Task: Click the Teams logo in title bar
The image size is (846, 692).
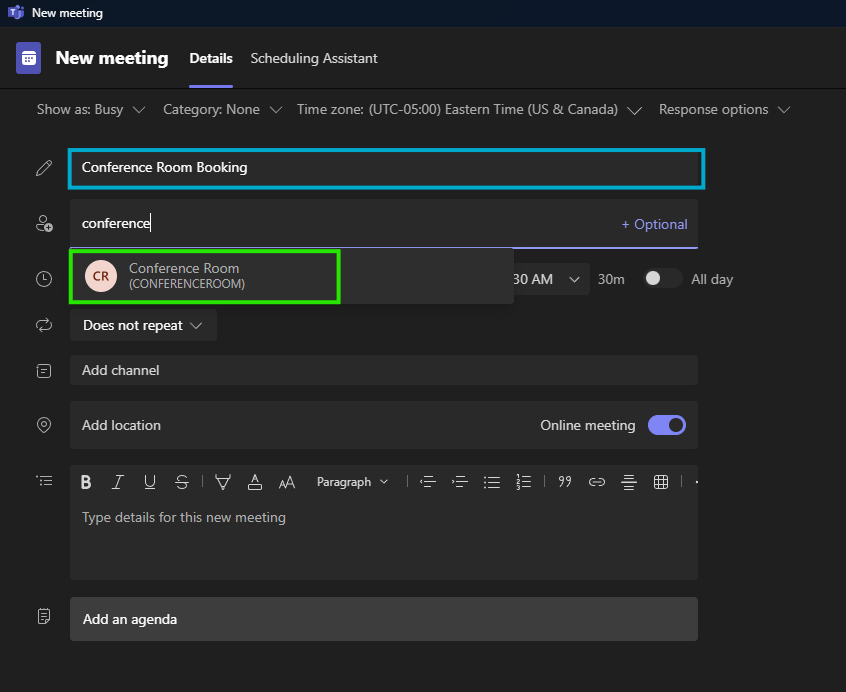Action: [16, 12]
